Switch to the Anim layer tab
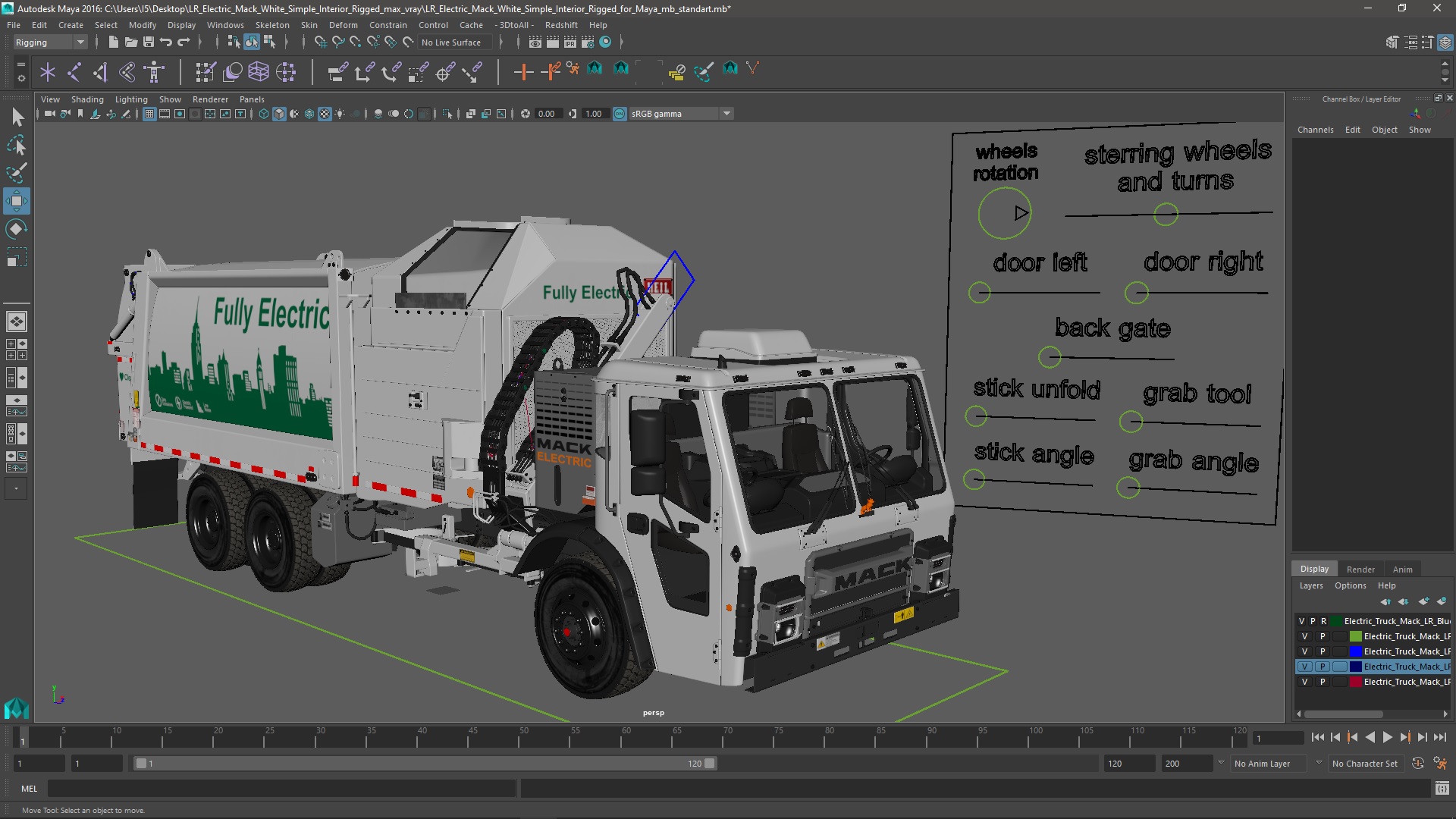 tap(1402, 570)
